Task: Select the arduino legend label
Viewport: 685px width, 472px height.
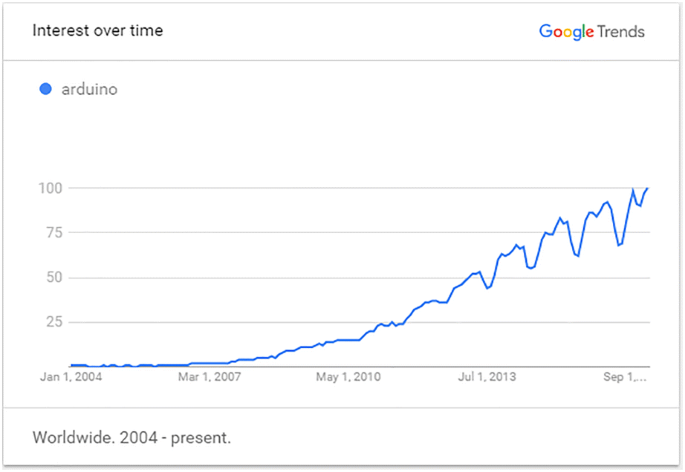Action: pyautogui.click(x=90, y=90)
